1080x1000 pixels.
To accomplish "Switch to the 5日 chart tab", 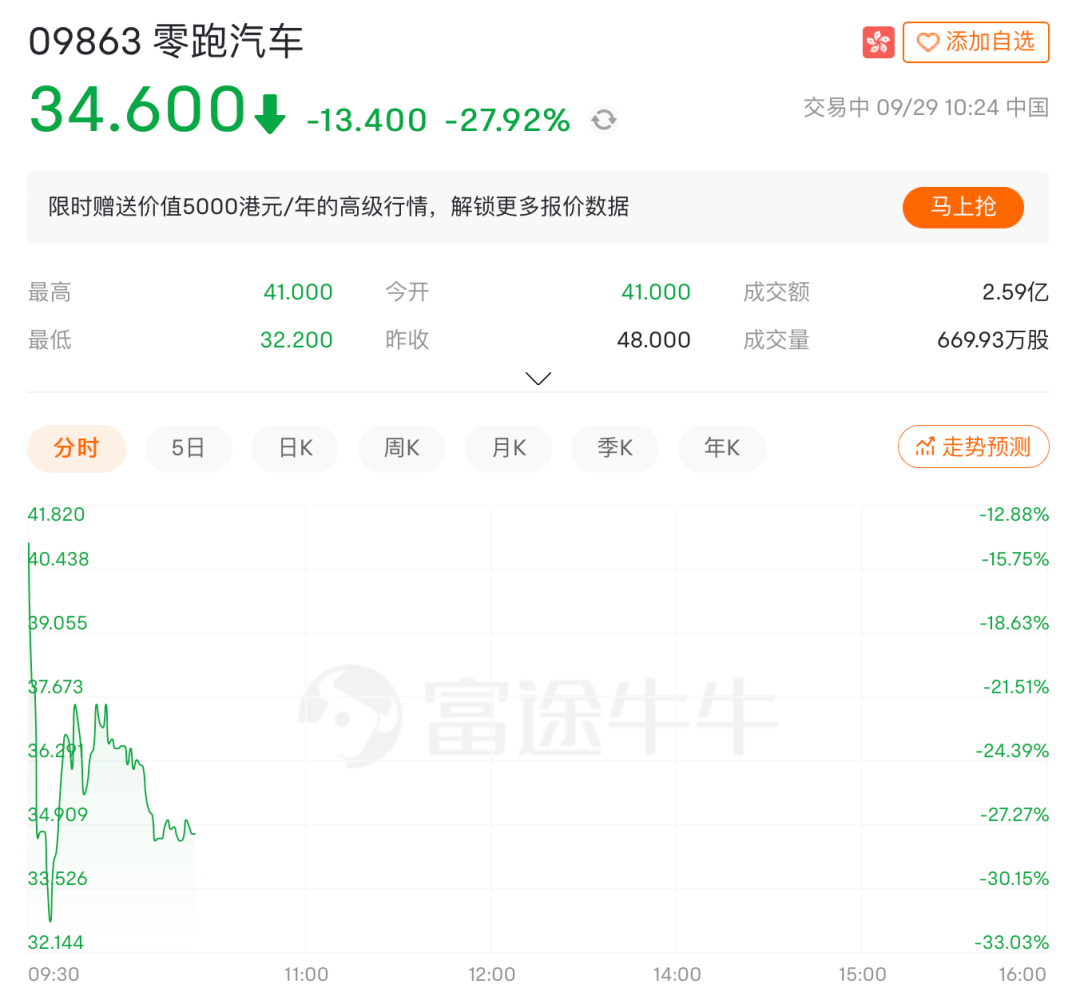I will click(x=188, y=448).
